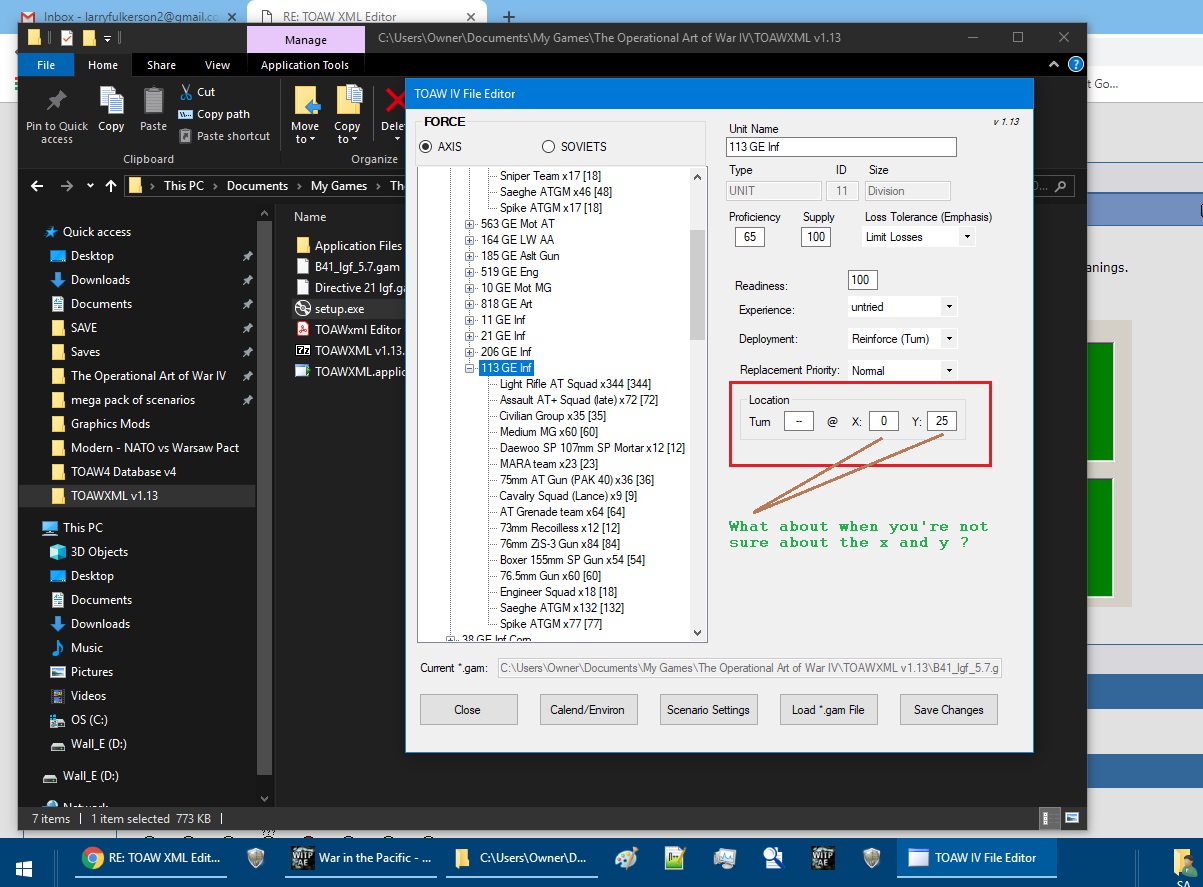The height and width of the screenshot is (887, 1203).
Task: Select Application Files folder in list
Action: tap(358, 246)
